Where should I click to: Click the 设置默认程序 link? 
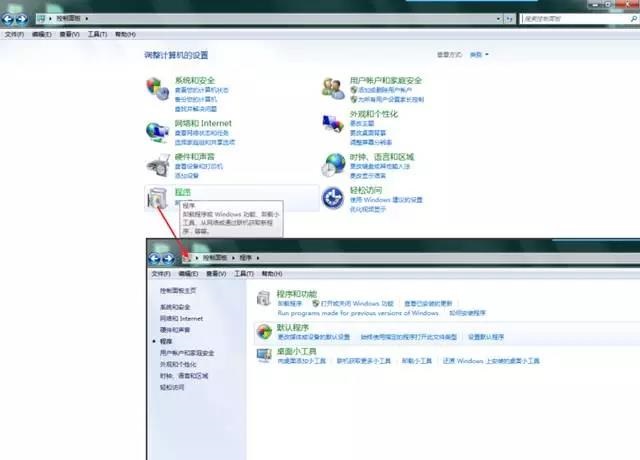(486, 337)
